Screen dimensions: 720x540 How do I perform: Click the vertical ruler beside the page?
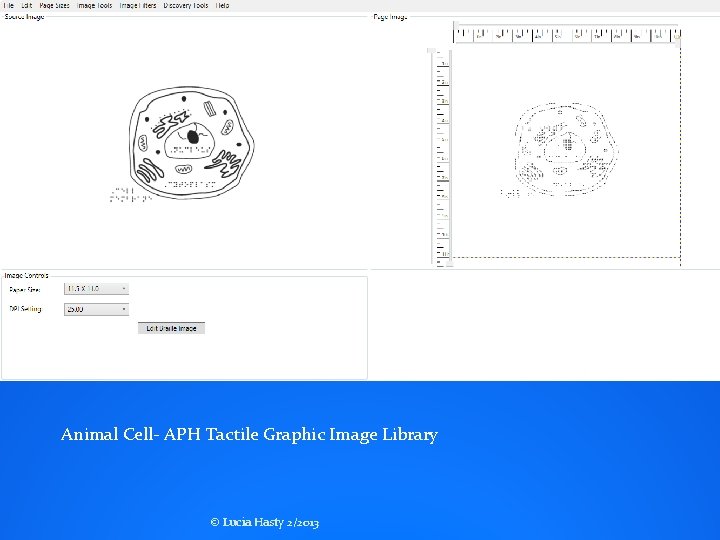click(443, 157)
